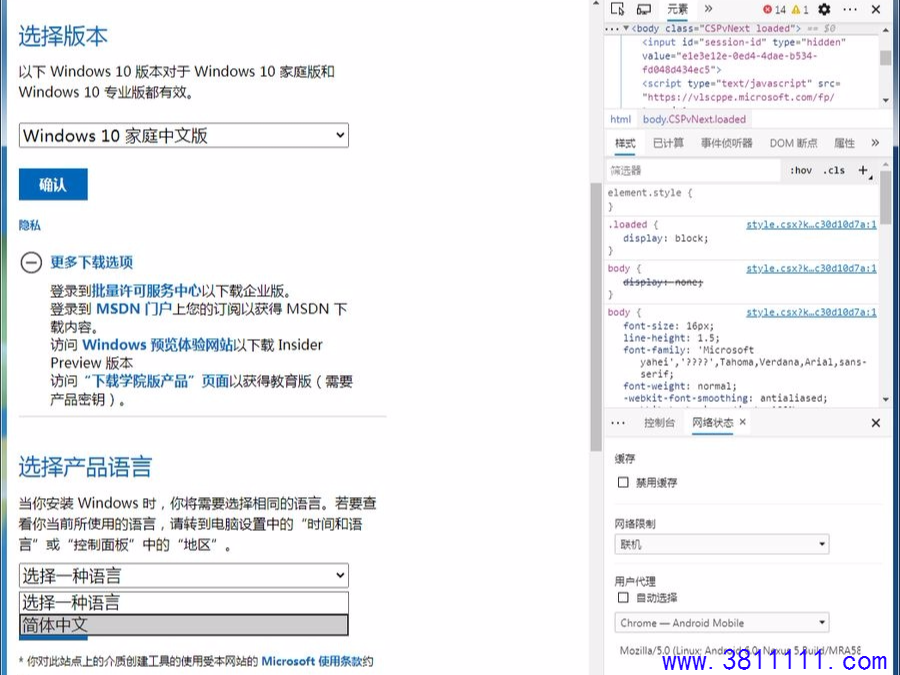The width and height of the screenshot is (900, 675).
Task: Open the "下载学院版产品" 页面 link
Action: (157, 381)
